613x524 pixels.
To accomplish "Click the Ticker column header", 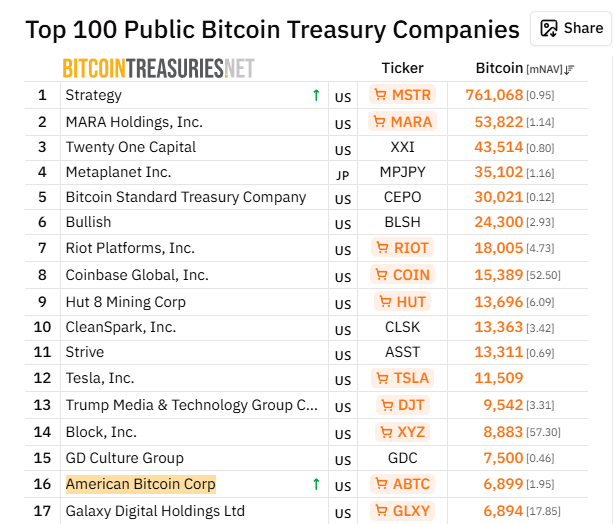I will (x=403, y=68).
